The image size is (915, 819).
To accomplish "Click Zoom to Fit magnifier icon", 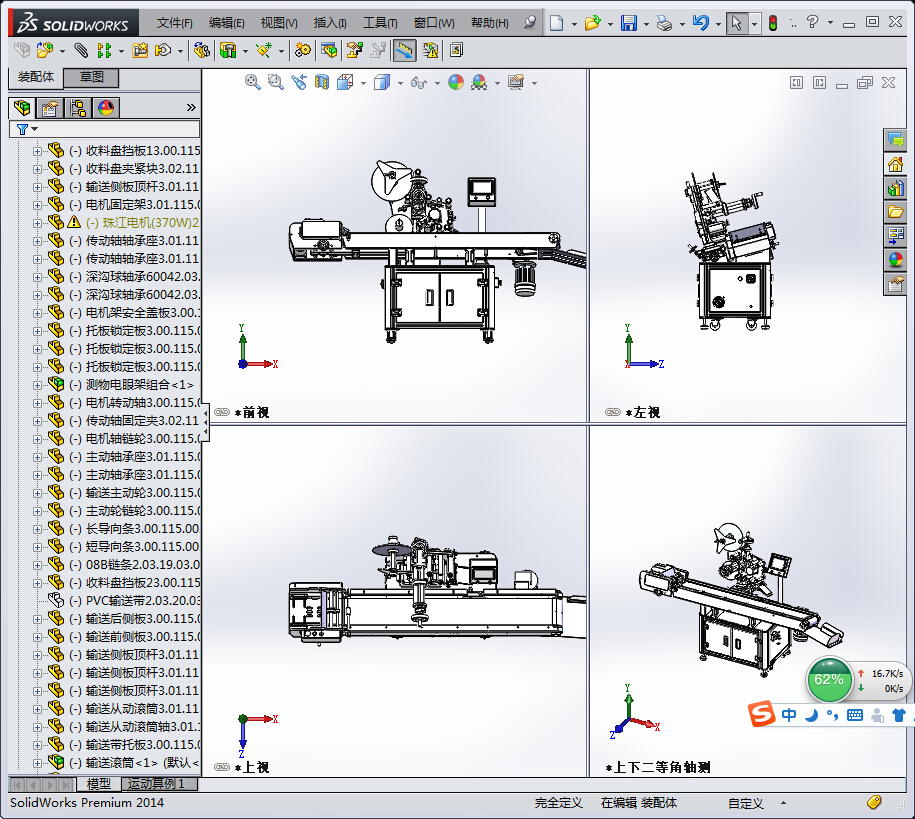I will (253, 82).
